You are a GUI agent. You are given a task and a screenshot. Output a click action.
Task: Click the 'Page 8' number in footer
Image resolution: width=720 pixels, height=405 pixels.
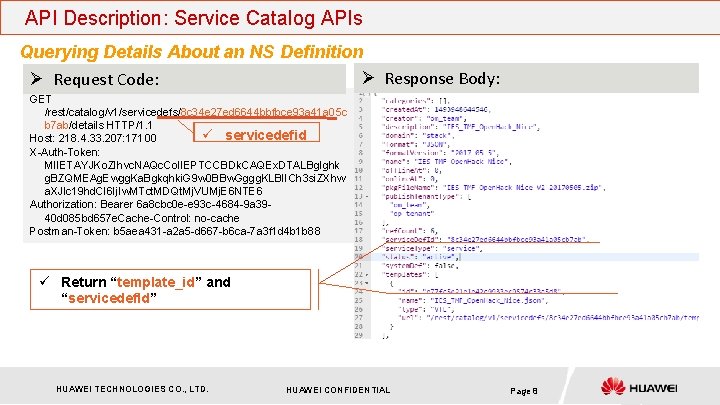(523, 391)
